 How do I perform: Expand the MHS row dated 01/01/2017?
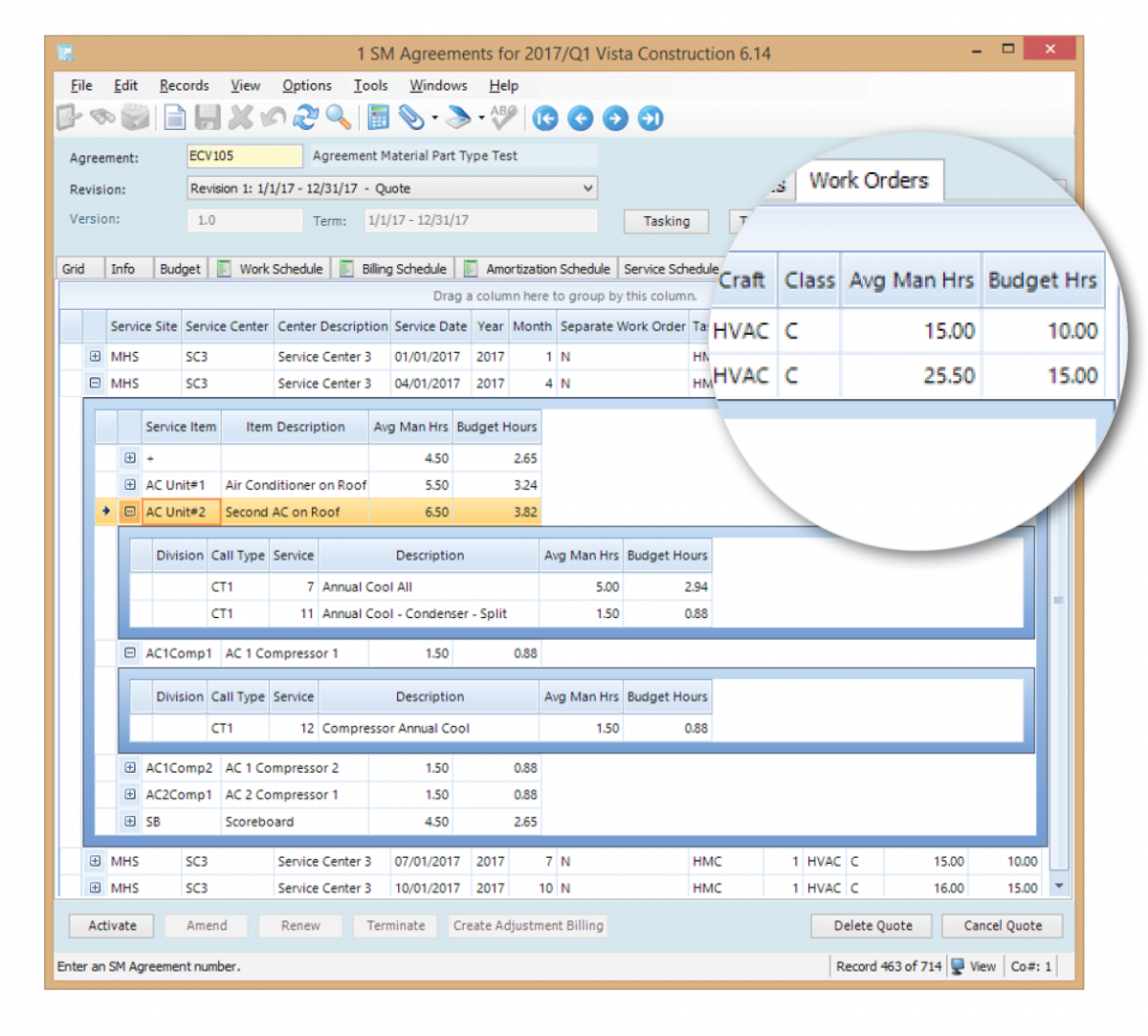click(95, 356)
